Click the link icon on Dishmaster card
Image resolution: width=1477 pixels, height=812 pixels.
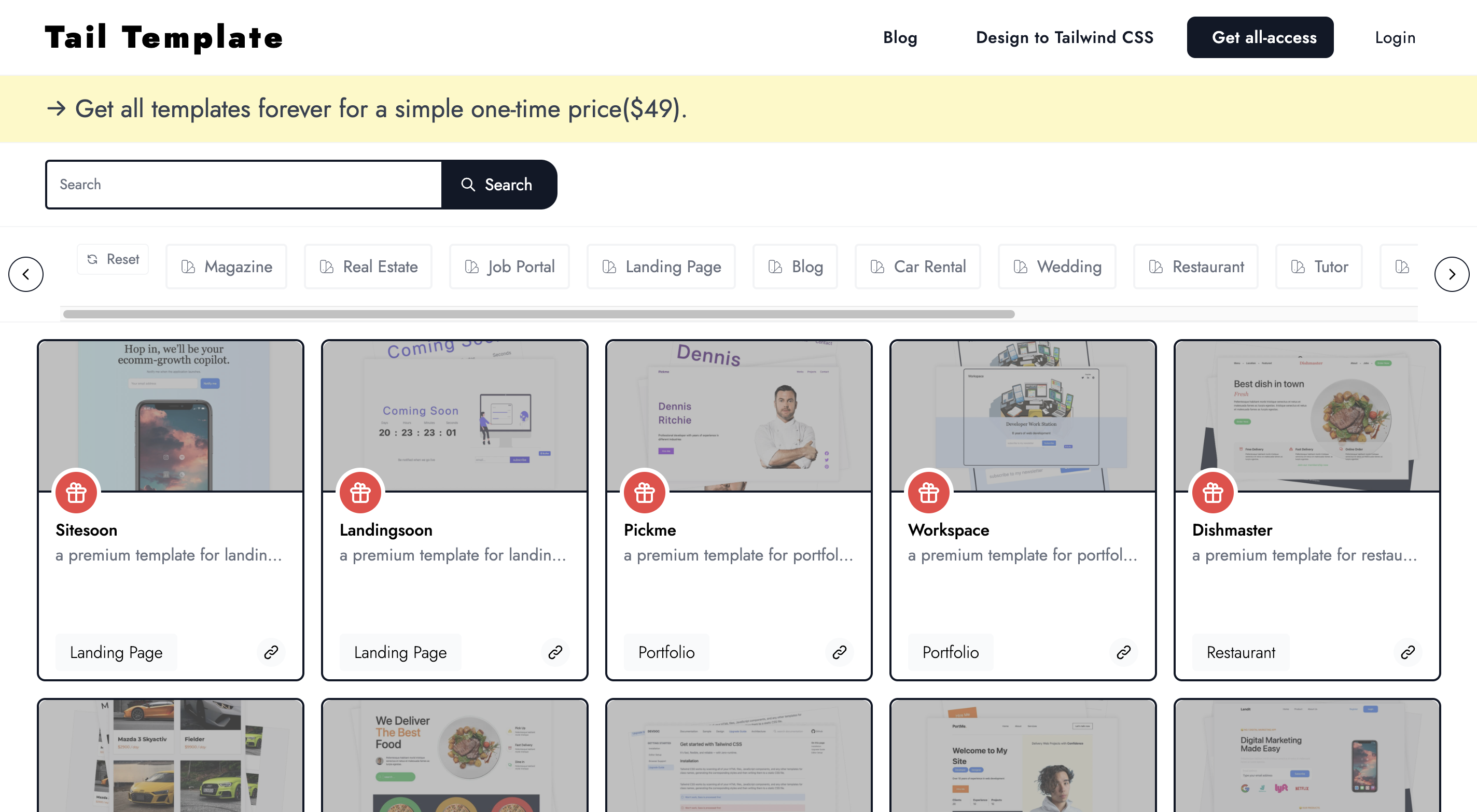[x=1408, y=652]
